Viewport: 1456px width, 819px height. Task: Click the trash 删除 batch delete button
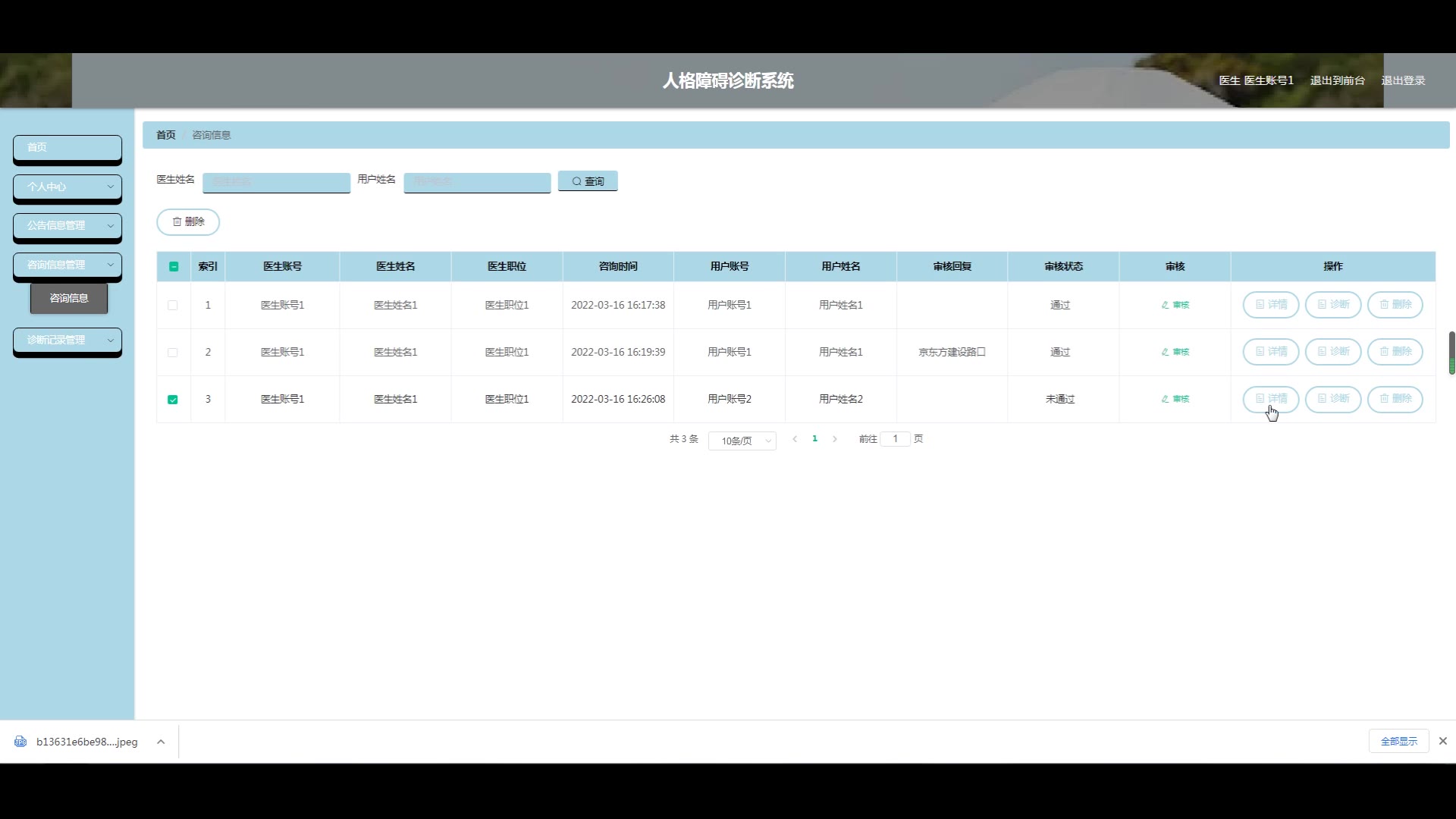pos(188,221)
